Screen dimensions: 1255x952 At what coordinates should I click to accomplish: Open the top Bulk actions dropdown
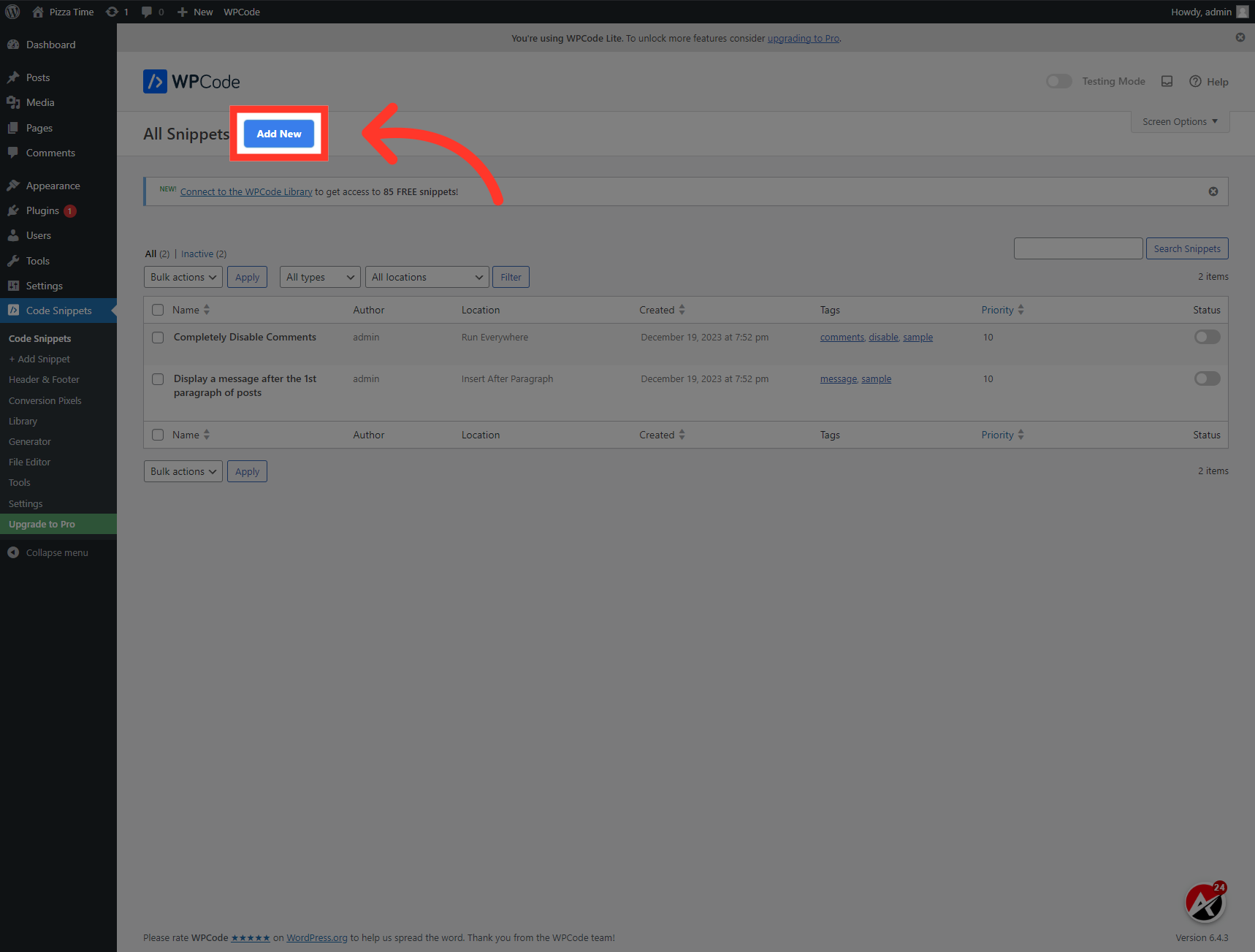pos(183,277)
